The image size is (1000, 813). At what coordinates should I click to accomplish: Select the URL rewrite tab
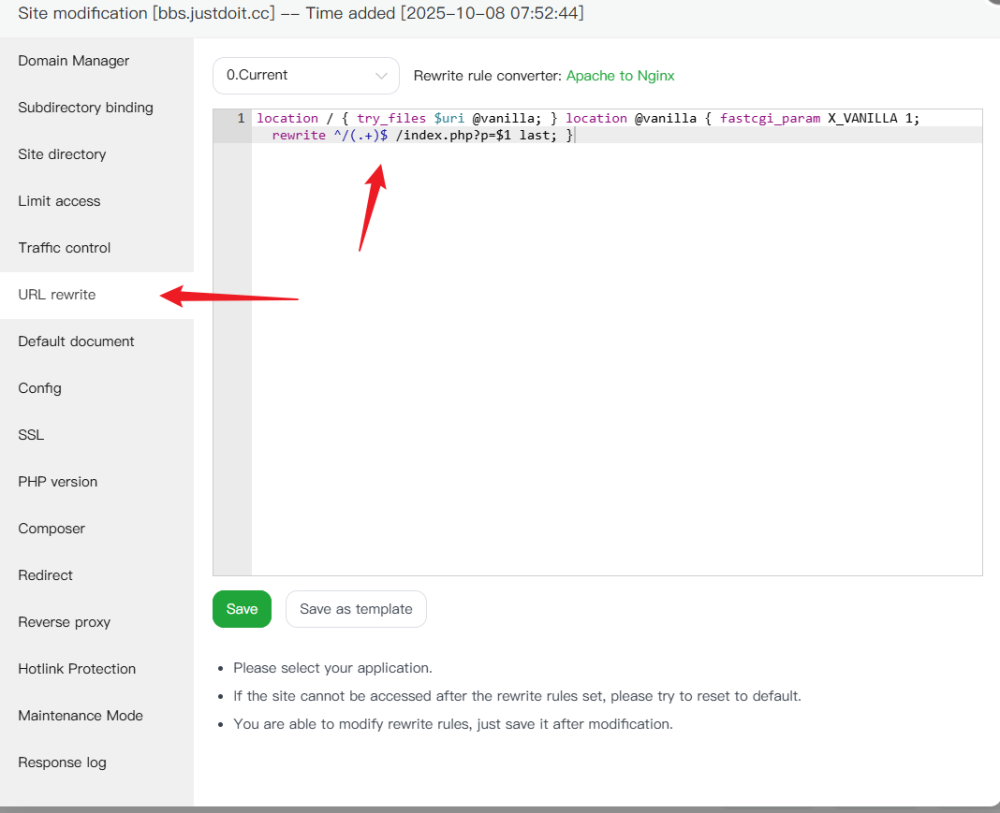(57, 295)
